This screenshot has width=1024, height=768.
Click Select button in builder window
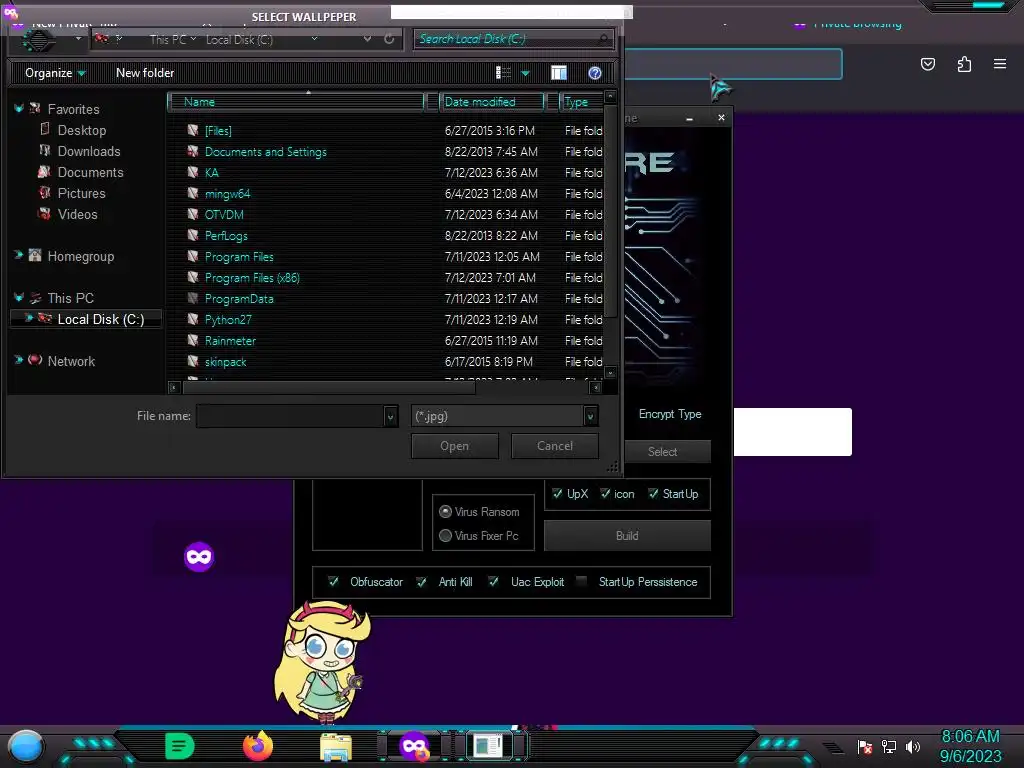pos(662,451)
